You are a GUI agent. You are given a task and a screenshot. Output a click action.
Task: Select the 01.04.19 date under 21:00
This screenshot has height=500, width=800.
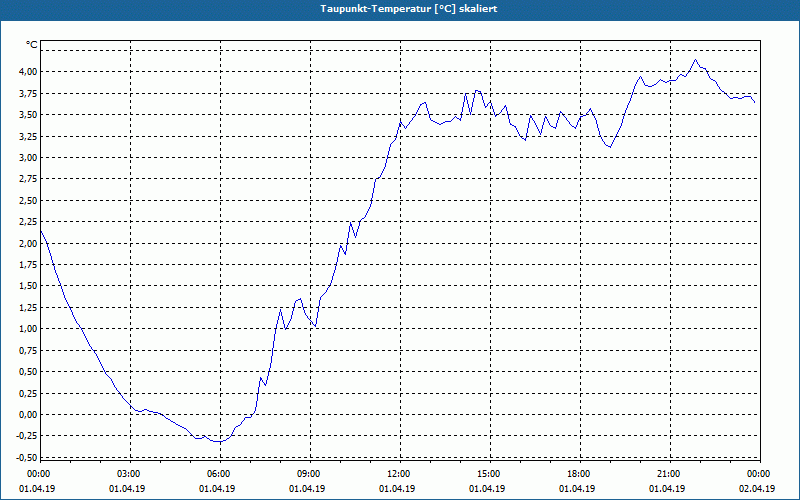[x=667, y=489]
